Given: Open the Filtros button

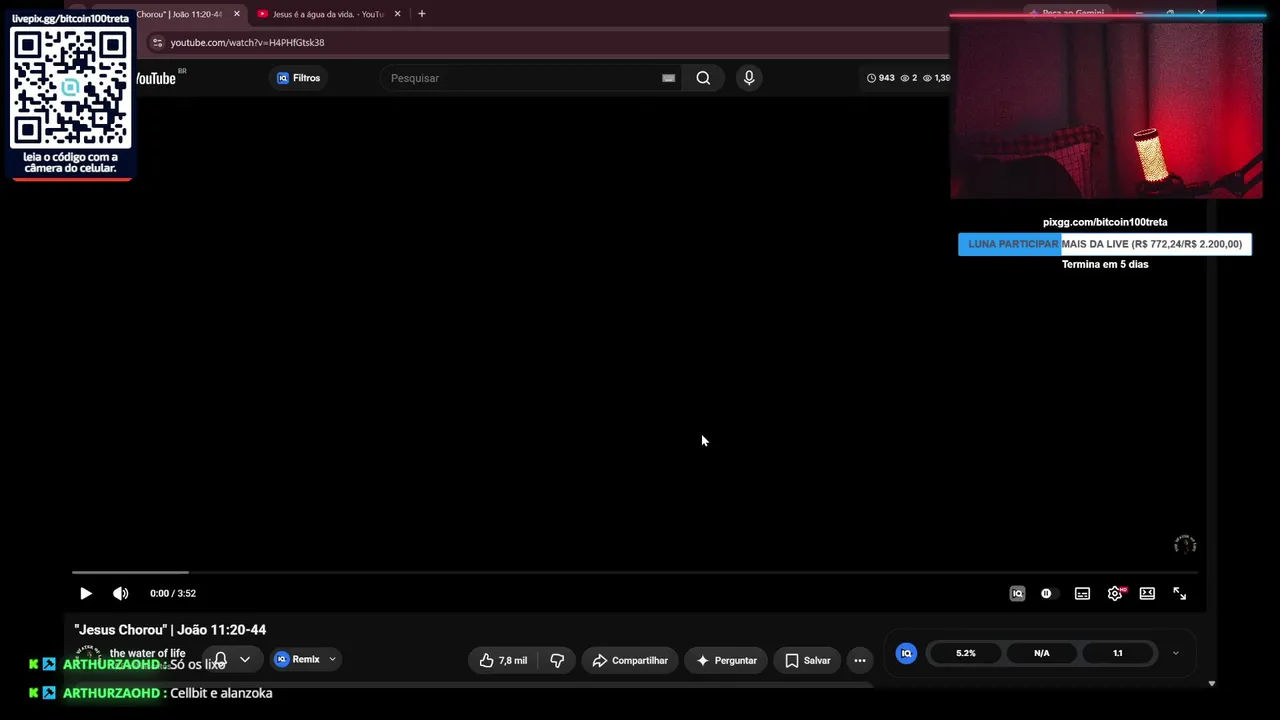Looking at the screenshot, I should tap(298, 78).
